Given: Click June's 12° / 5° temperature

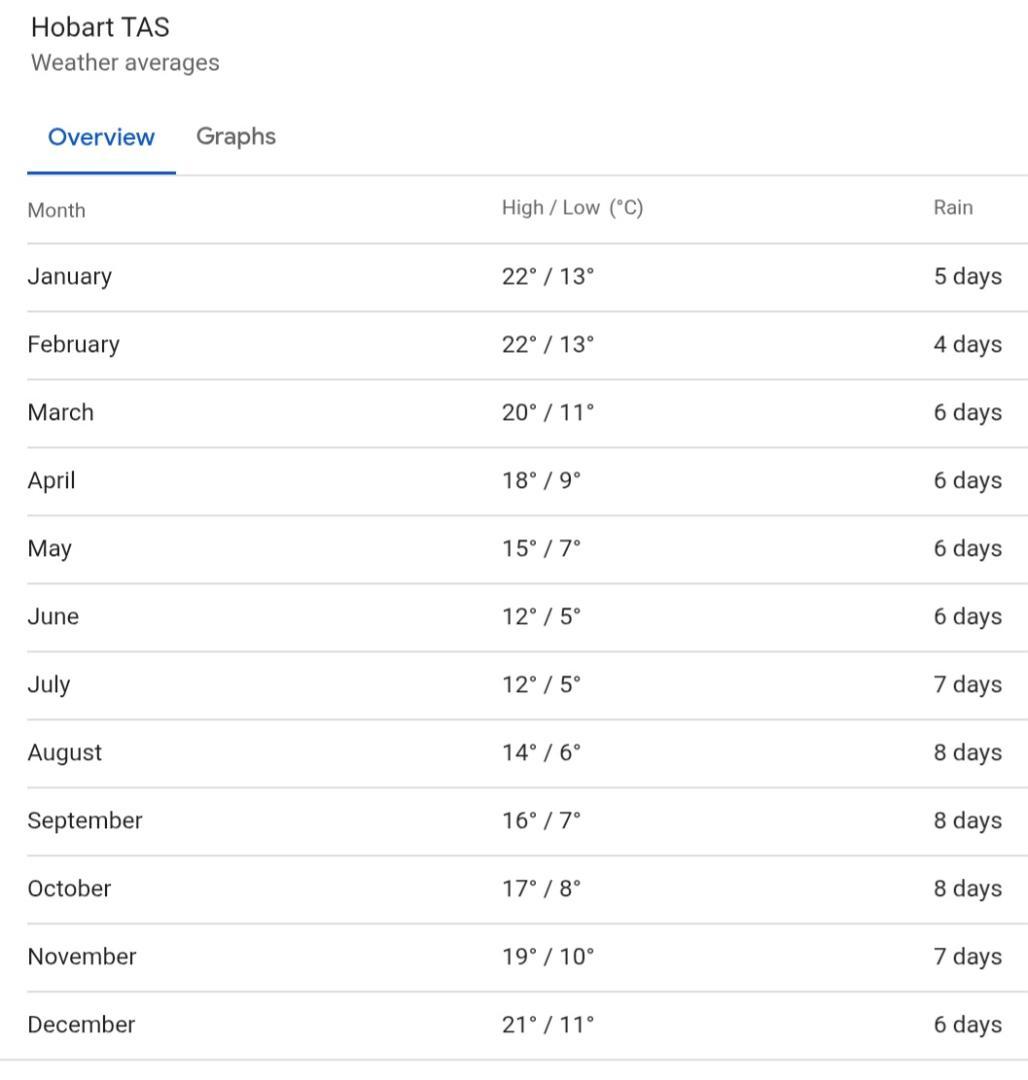Looking at the screenshot, I should (x=541, y=616).
